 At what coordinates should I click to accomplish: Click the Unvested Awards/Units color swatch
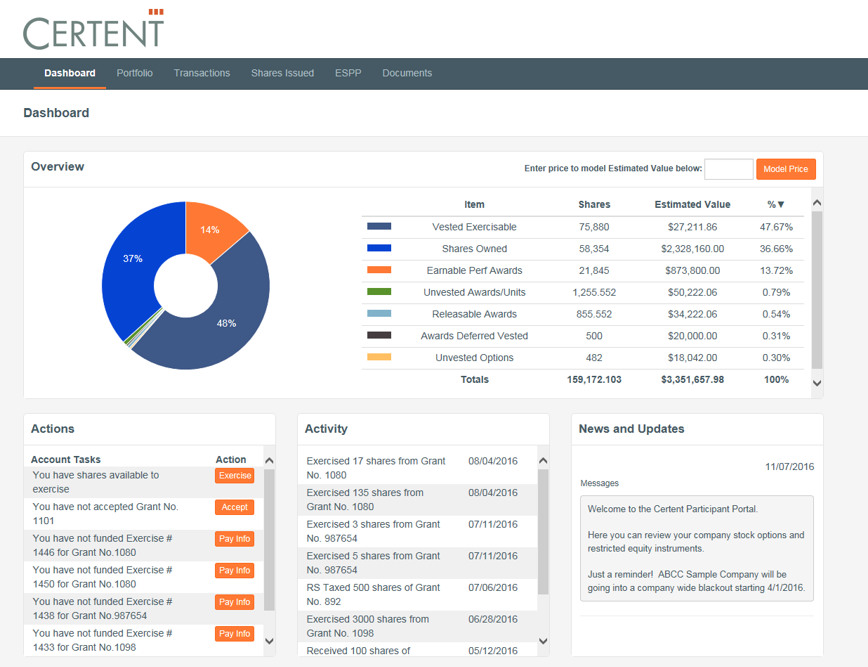tap(379, 292)
